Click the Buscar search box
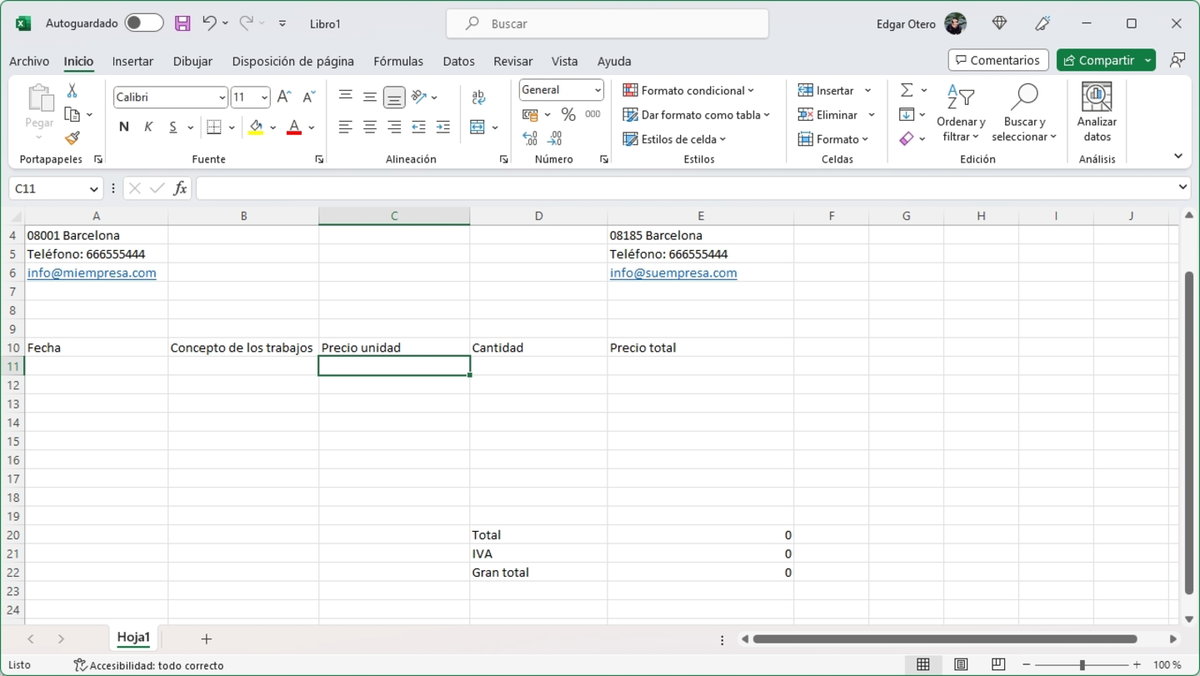Viewport: 1200px width, 676px height. (x=607, y=23)
